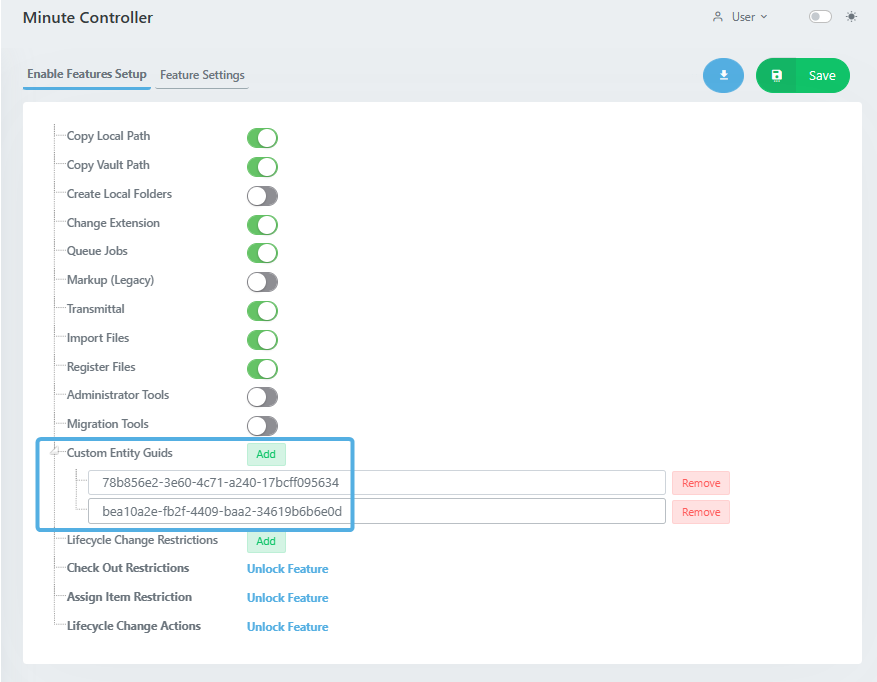This screenshot has width=877, height=682.
Task: Enable Create Local Folders
Action: pyautogui.click(x=262, y=195)
